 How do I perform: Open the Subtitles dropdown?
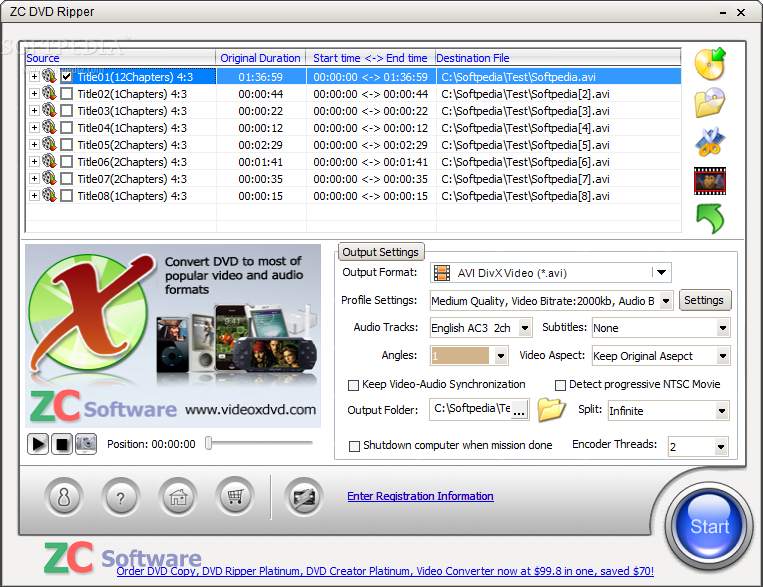click(723, 328)
